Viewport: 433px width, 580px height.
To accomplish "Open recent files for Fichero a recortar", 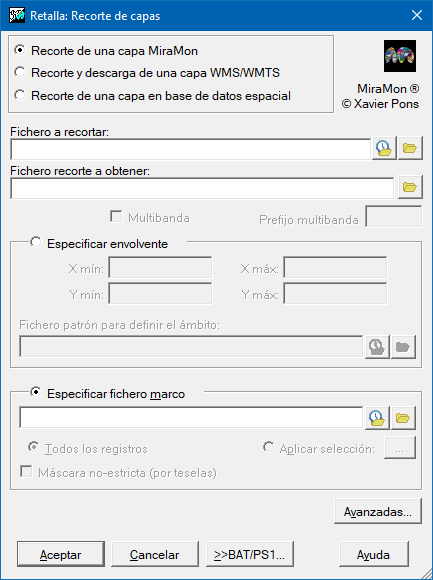I will coord(384,148).
